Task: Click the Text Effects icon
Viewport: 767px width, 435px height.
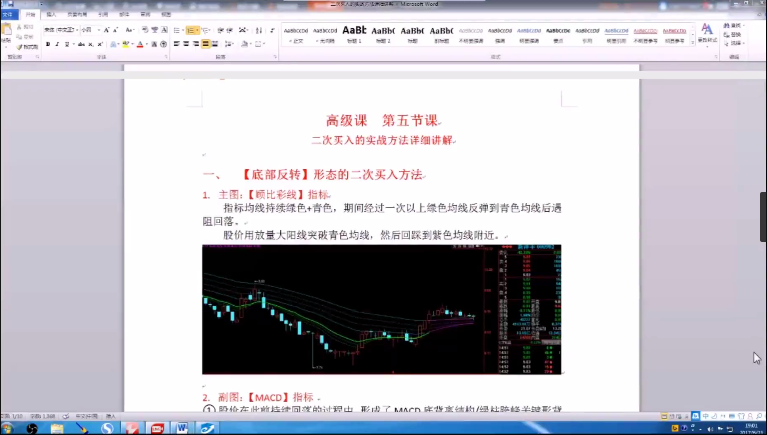Action: (x=113, y=44)
